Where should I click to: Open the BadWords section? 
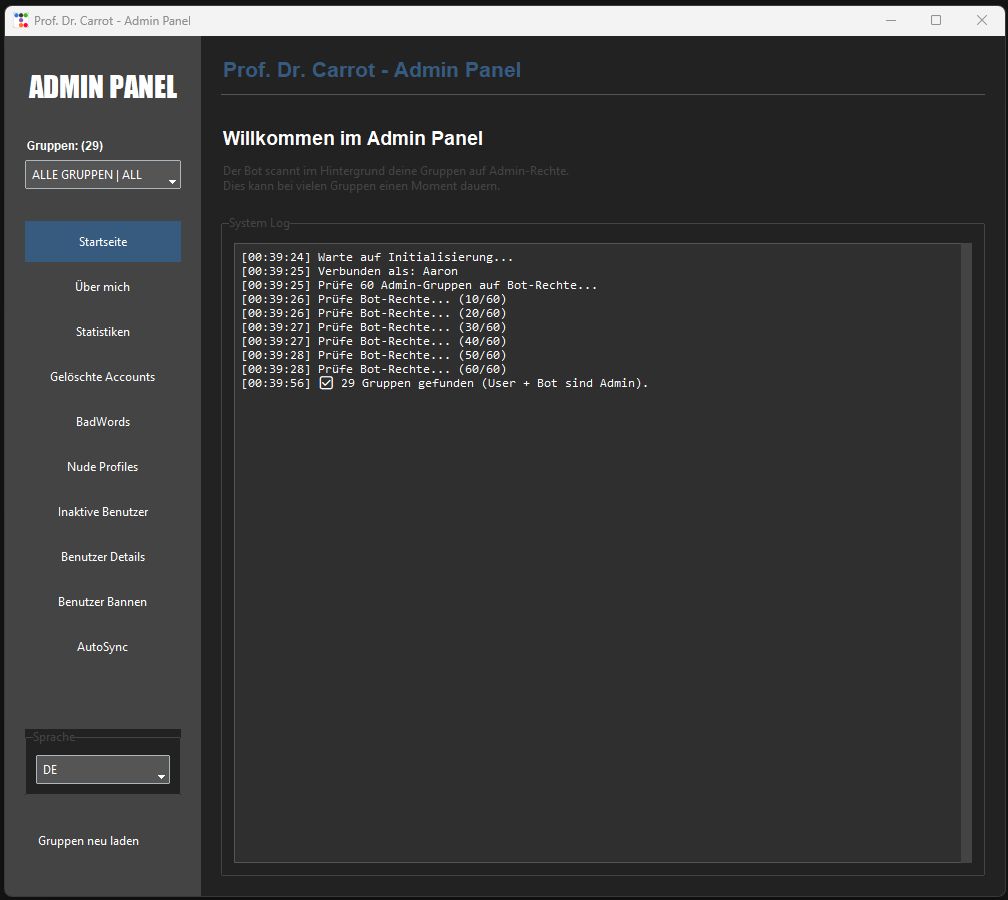pyautogui.click(x=103, y=422)
